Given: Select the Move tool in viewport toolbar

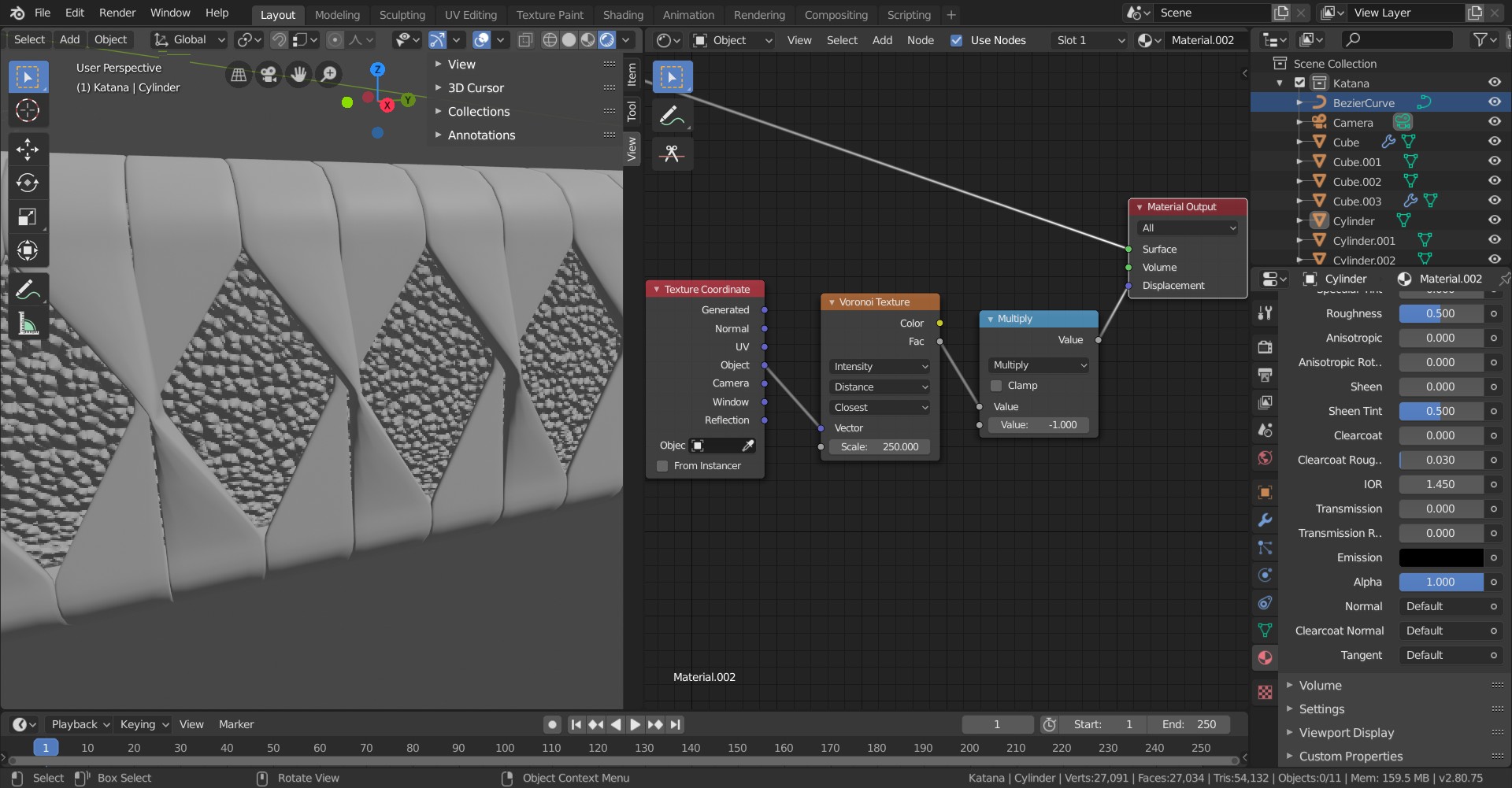Looking at the screenshot, I should click(28, 149).
